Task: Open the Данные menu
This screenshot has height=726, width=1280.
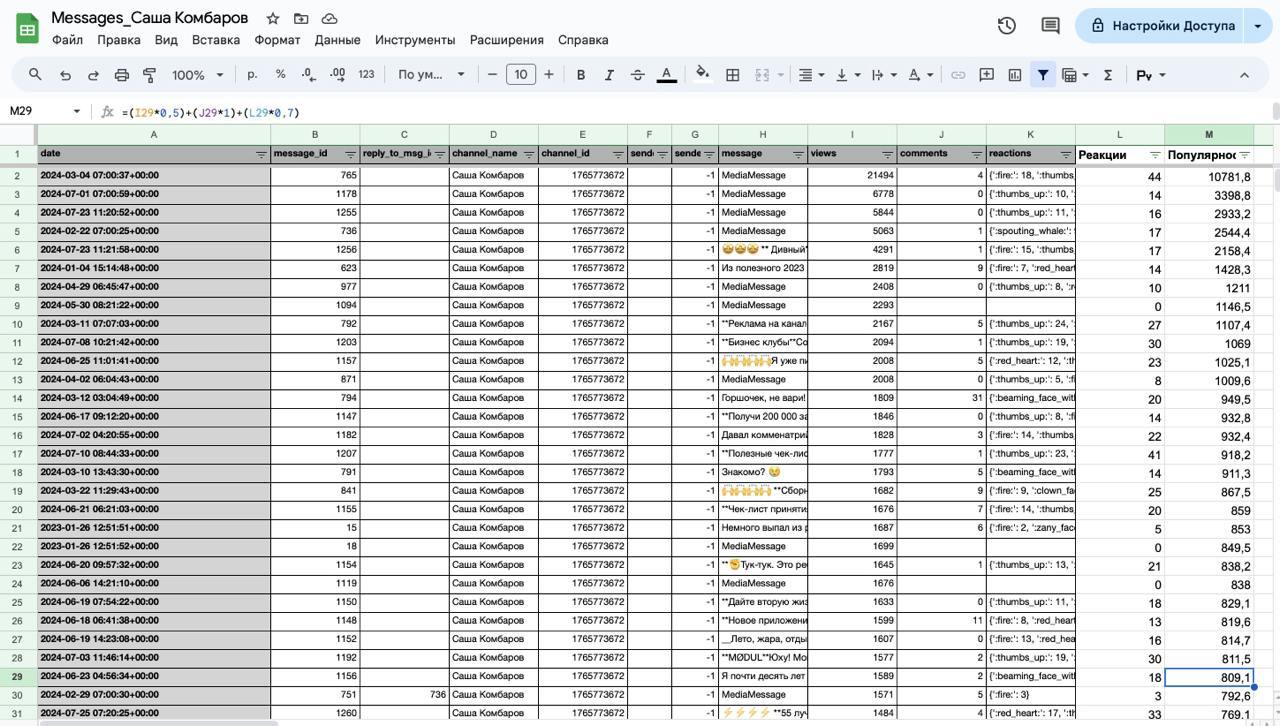Action: (337, 40)
